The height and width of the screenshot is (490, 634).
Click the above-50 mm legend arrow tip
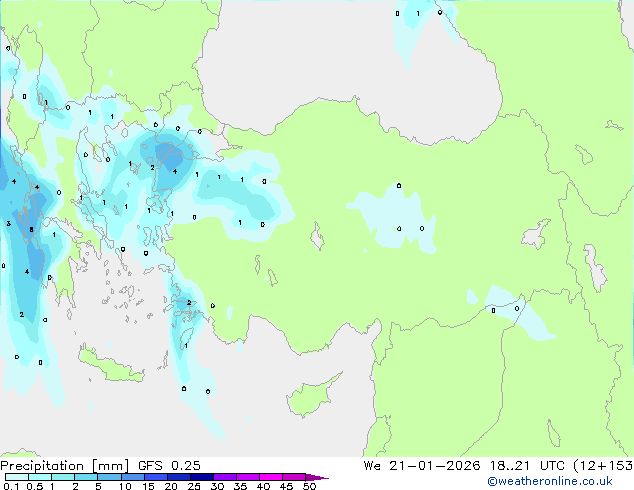click(317, 477)
